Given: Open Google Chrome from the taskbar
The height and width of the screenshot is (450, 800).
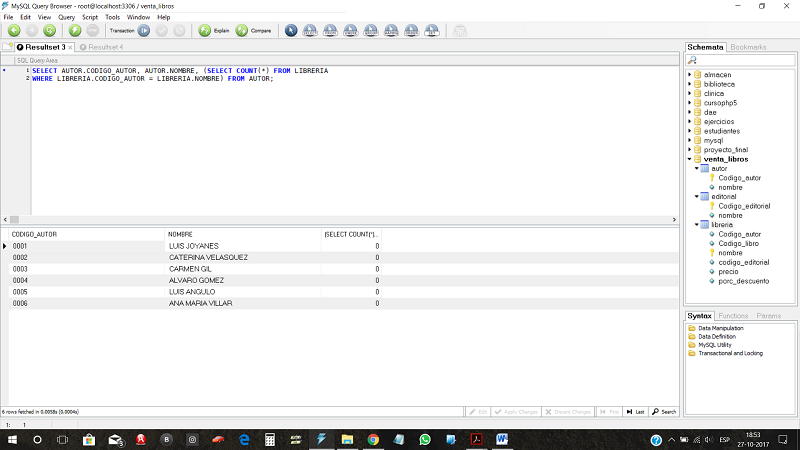Looking at the screenshot, I should (373, 439).
